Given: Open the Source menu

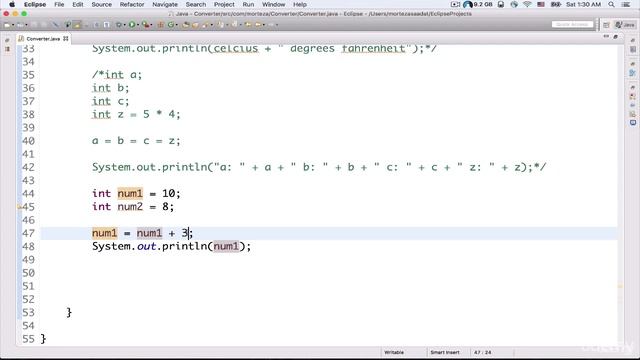Looking at the screenshot, I should point(102,4).
